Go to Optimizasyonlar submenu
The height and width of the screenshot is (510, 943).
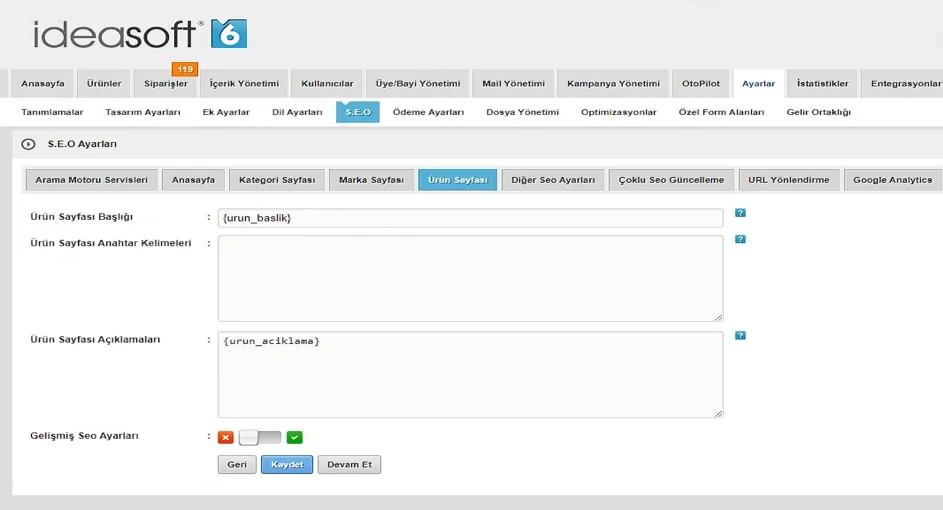619,112
